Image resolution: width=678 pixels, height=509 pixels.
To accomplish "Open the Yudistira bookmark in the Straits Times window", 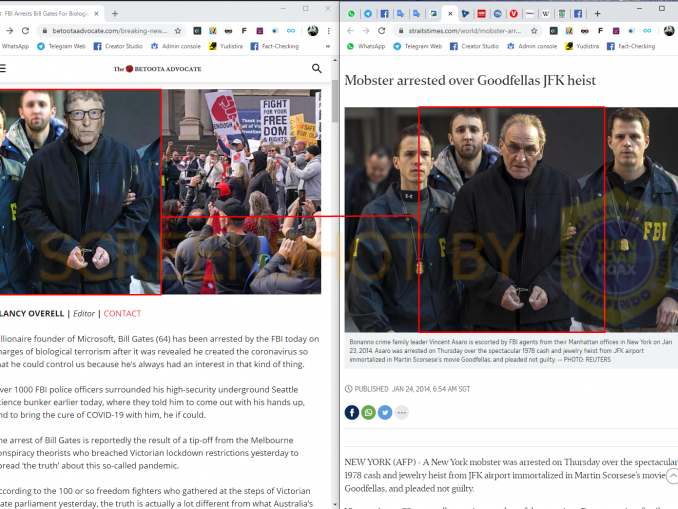I will coord(582,46).
